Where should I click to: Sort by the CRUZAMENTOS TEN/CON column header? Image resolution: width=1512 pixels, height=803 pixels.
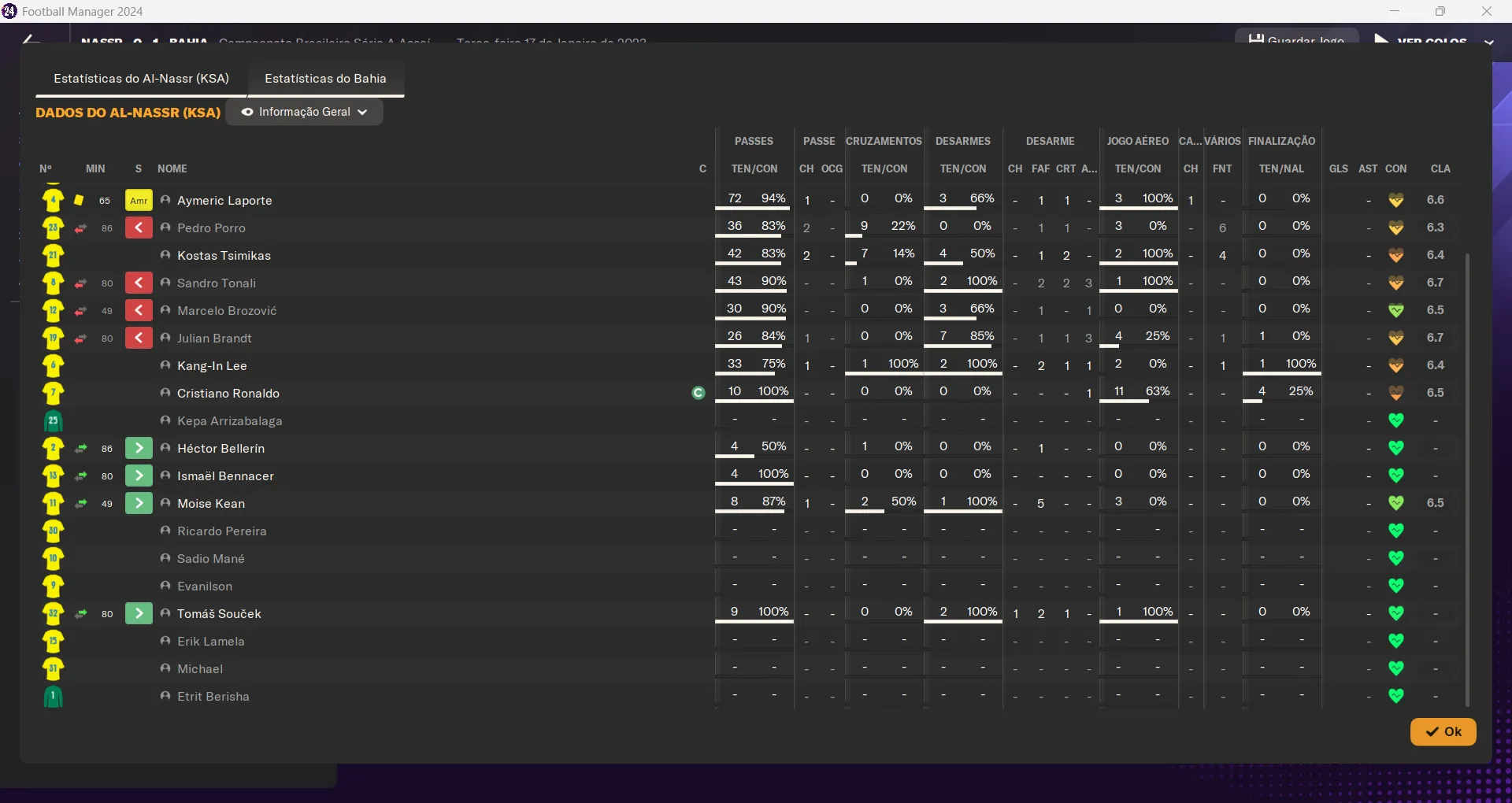click(x=884, y=168)
